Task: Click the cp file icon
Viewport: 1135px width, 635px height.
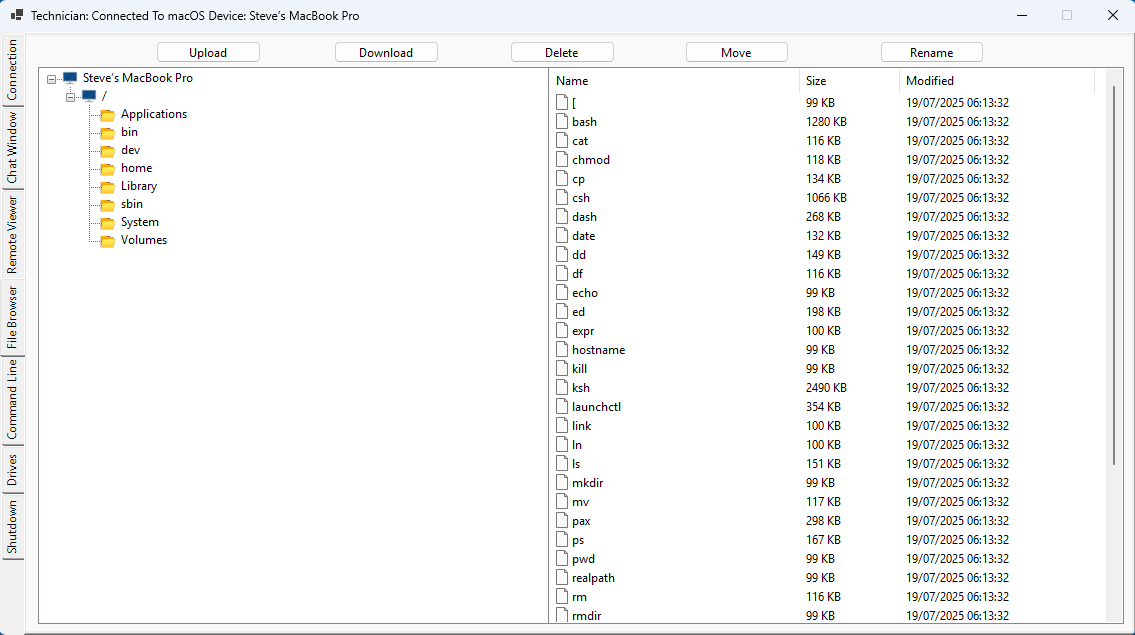Action: click(562, 178)
